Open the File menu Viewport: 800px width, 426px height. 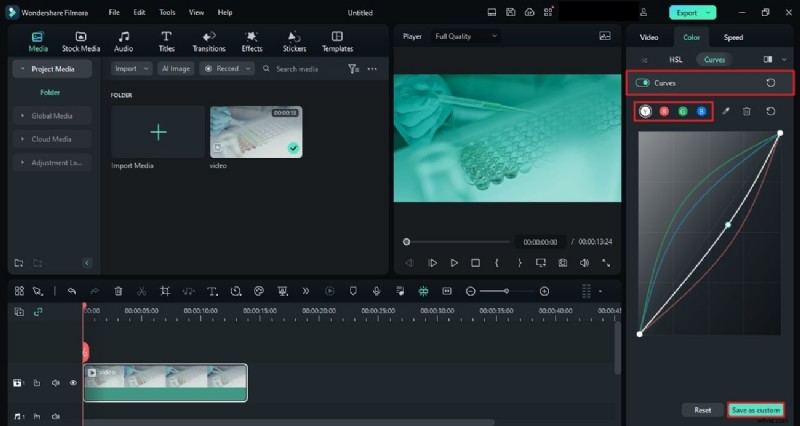(114, 12)
